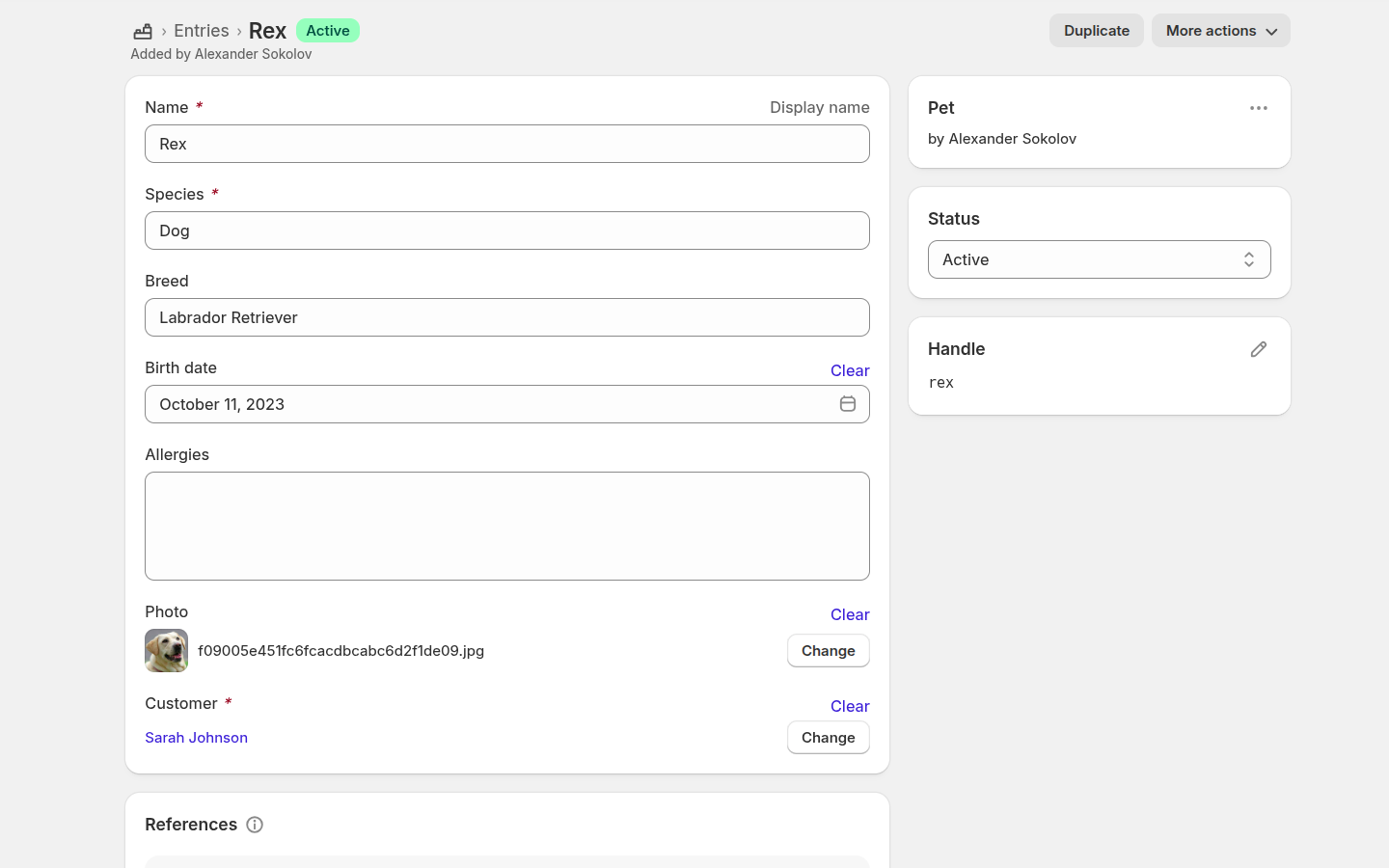
Task: Click the Rex photo thumbnail
Action: 166,651
